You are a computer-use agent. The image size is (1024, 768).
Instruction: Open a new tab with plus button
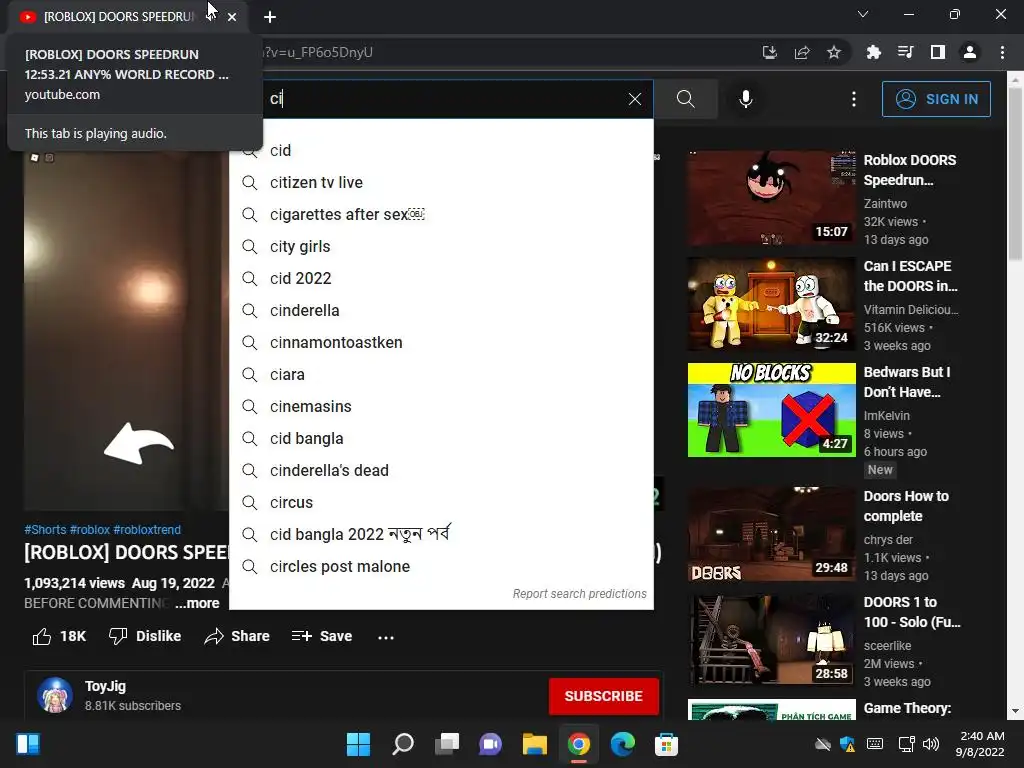[270, 17]
